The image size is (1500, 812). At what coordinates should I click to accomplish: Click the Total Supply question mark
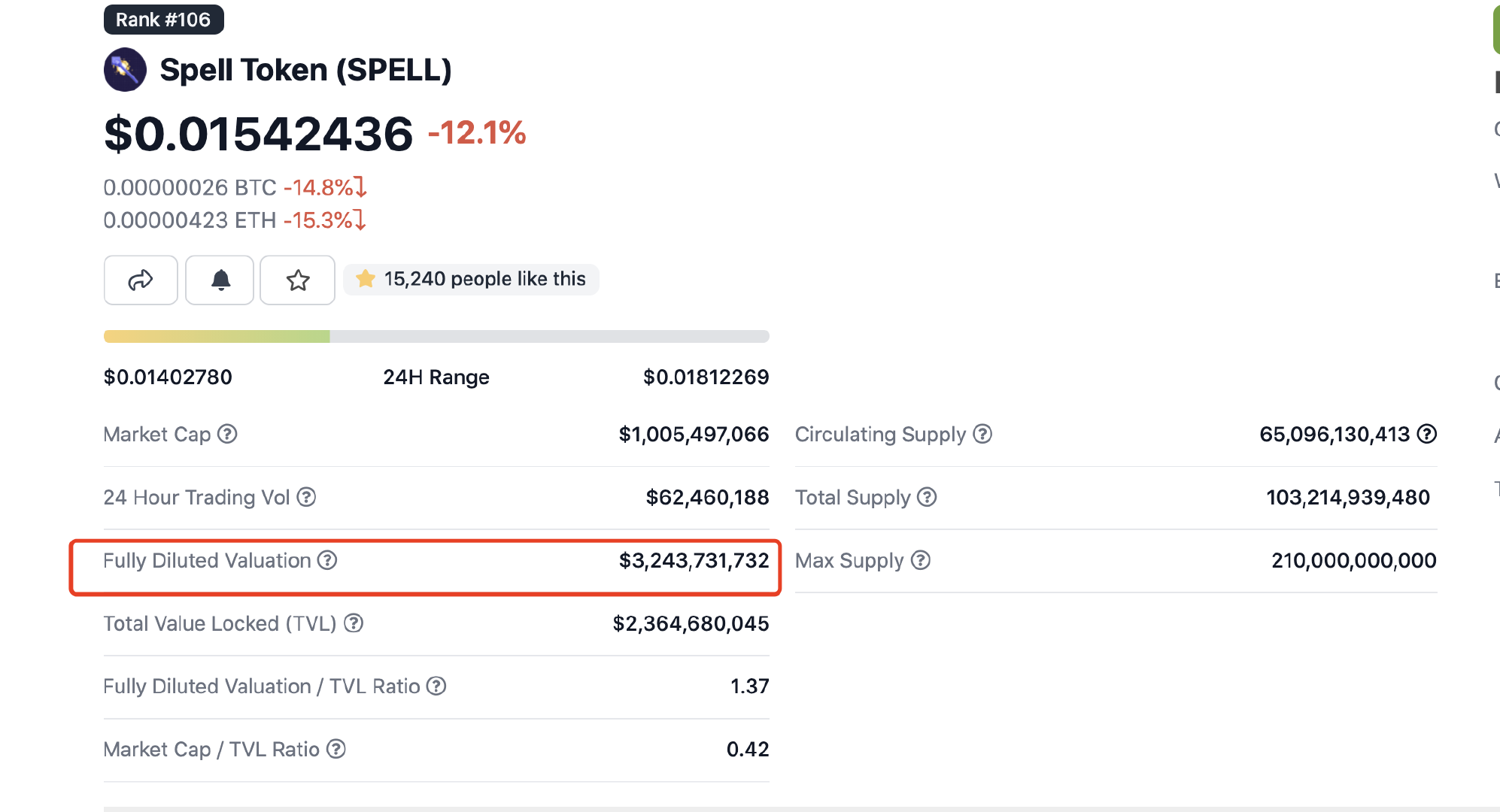927,497
